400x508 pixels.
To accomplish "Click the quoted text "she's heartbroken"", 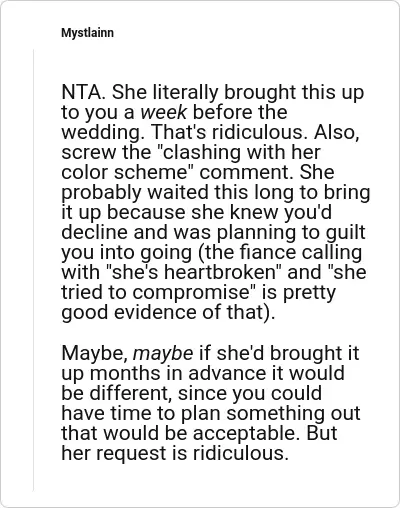I will (194, 272).
